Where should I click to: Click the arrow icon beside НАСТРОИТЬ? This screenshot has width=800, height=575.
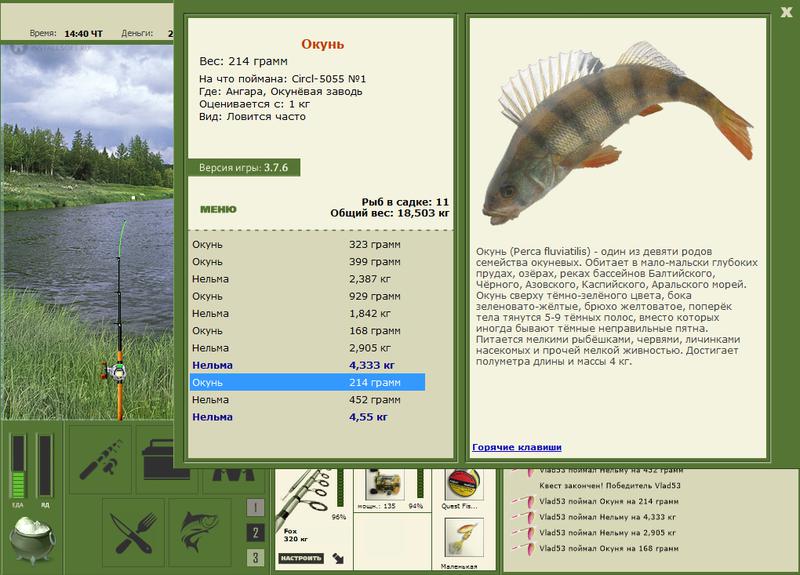(338, 558)
